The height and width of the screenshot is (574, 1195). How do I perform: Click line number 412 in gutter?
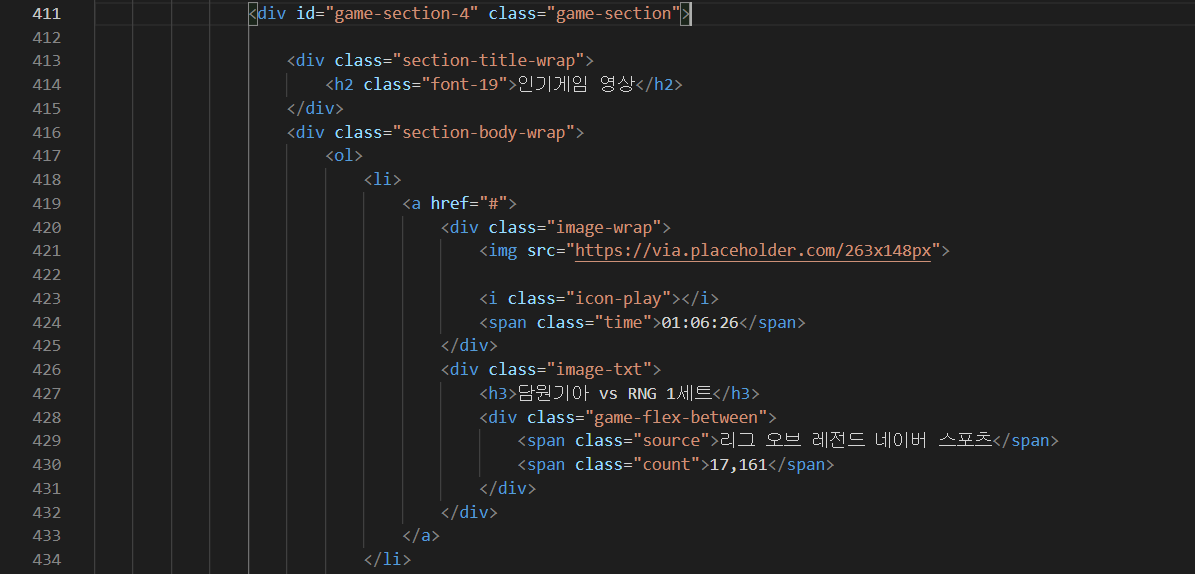(47, 37)
